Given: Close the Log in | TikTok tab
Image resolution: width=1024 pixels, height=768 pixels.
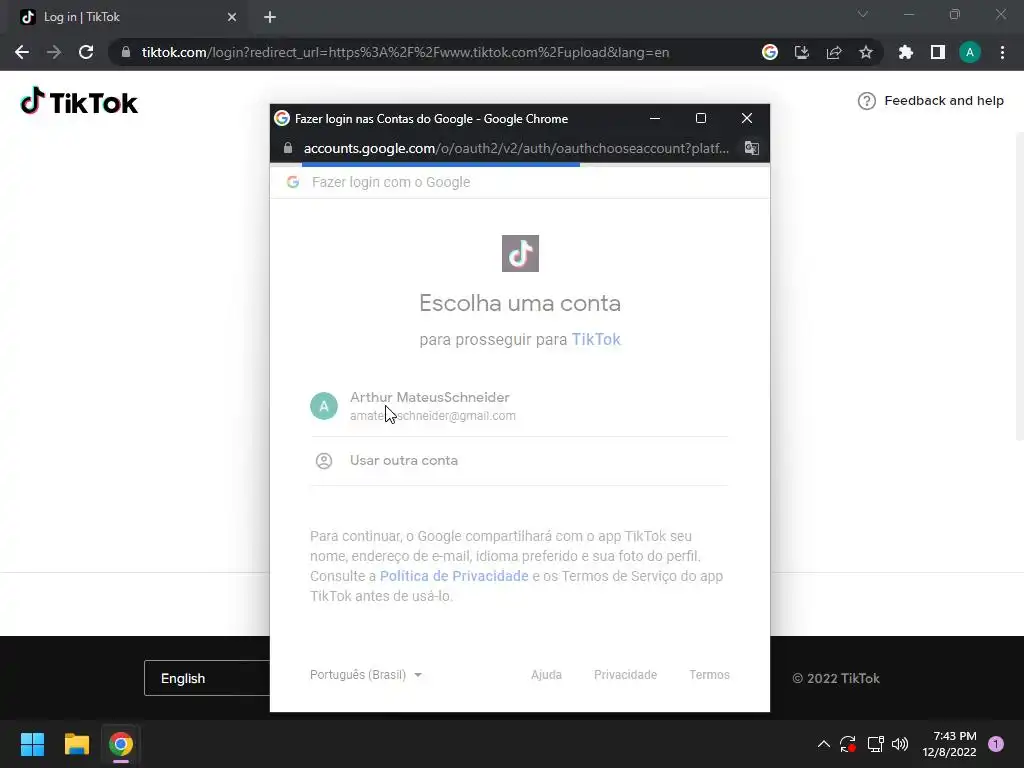Looking at the screenshot, I should (232, 17).
